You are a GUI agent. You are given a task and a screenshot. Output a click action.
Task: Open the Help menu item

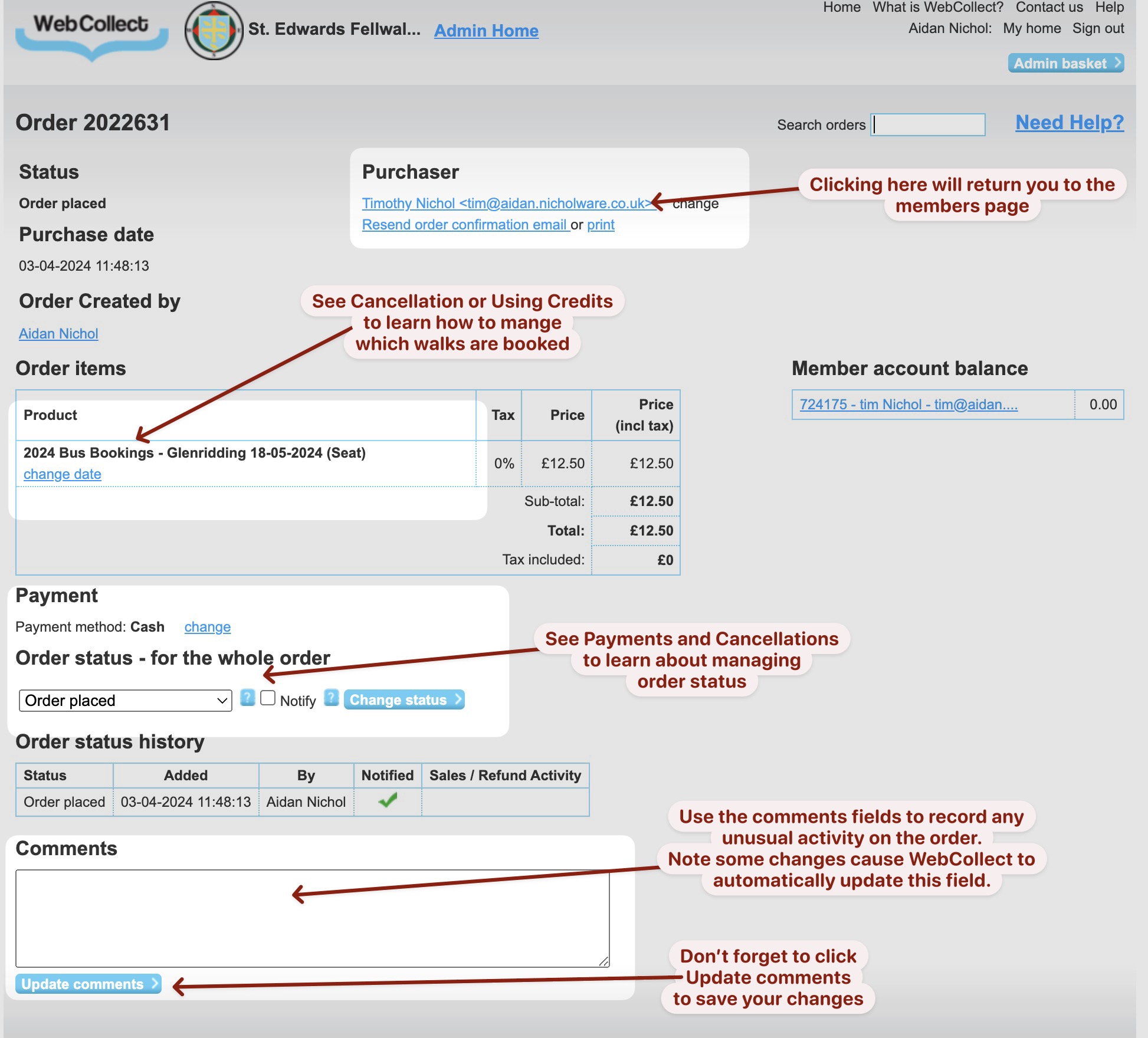click(x=1110, y=8)
